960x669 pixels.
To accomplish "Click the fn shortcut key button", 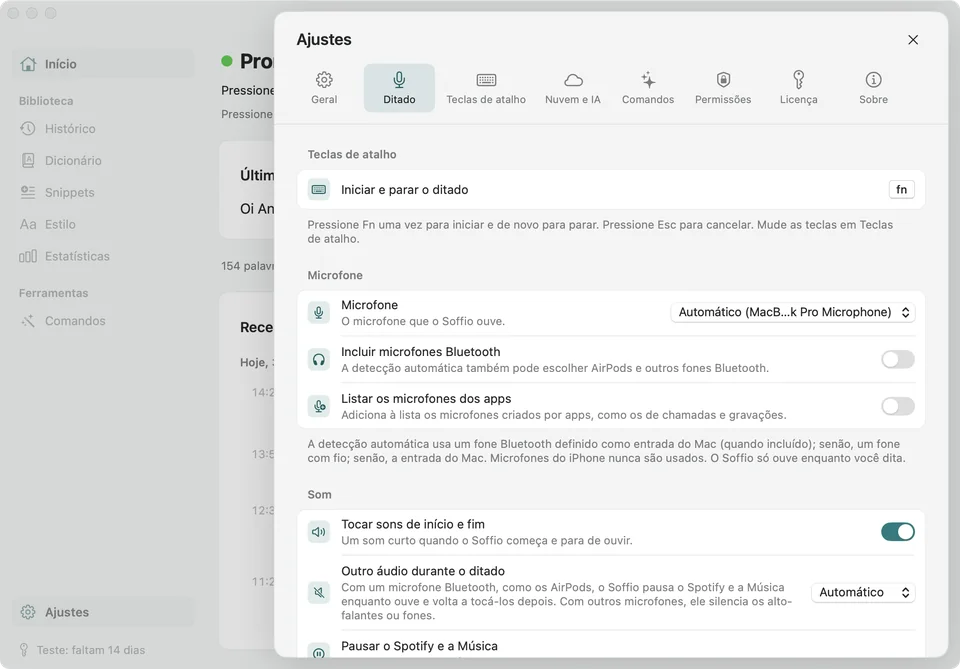I will tap(901, 190).
